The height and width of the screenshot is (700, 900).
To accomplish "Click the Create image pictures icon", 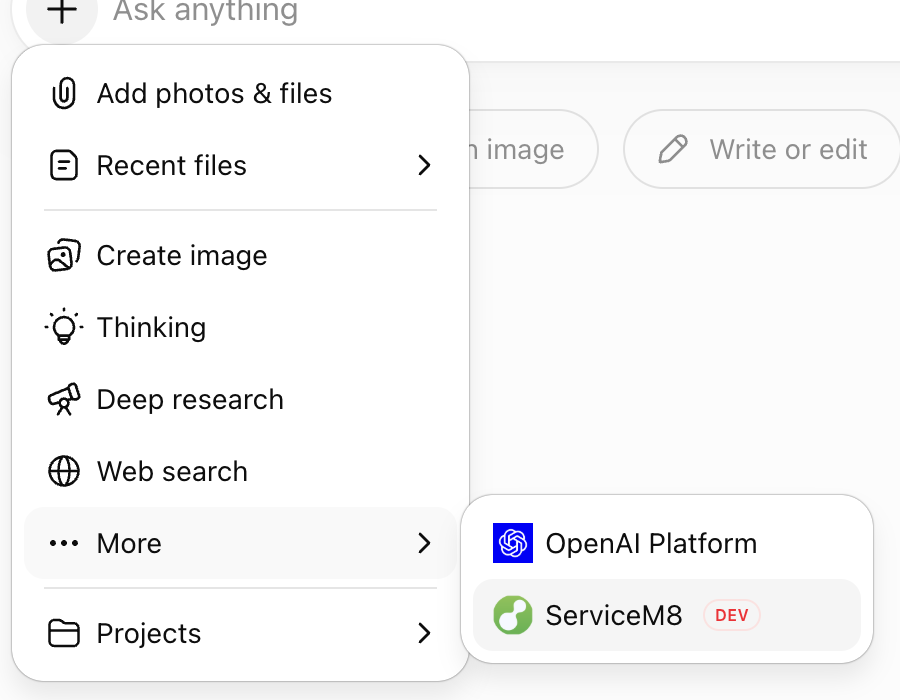I will (x=64, y=255).
